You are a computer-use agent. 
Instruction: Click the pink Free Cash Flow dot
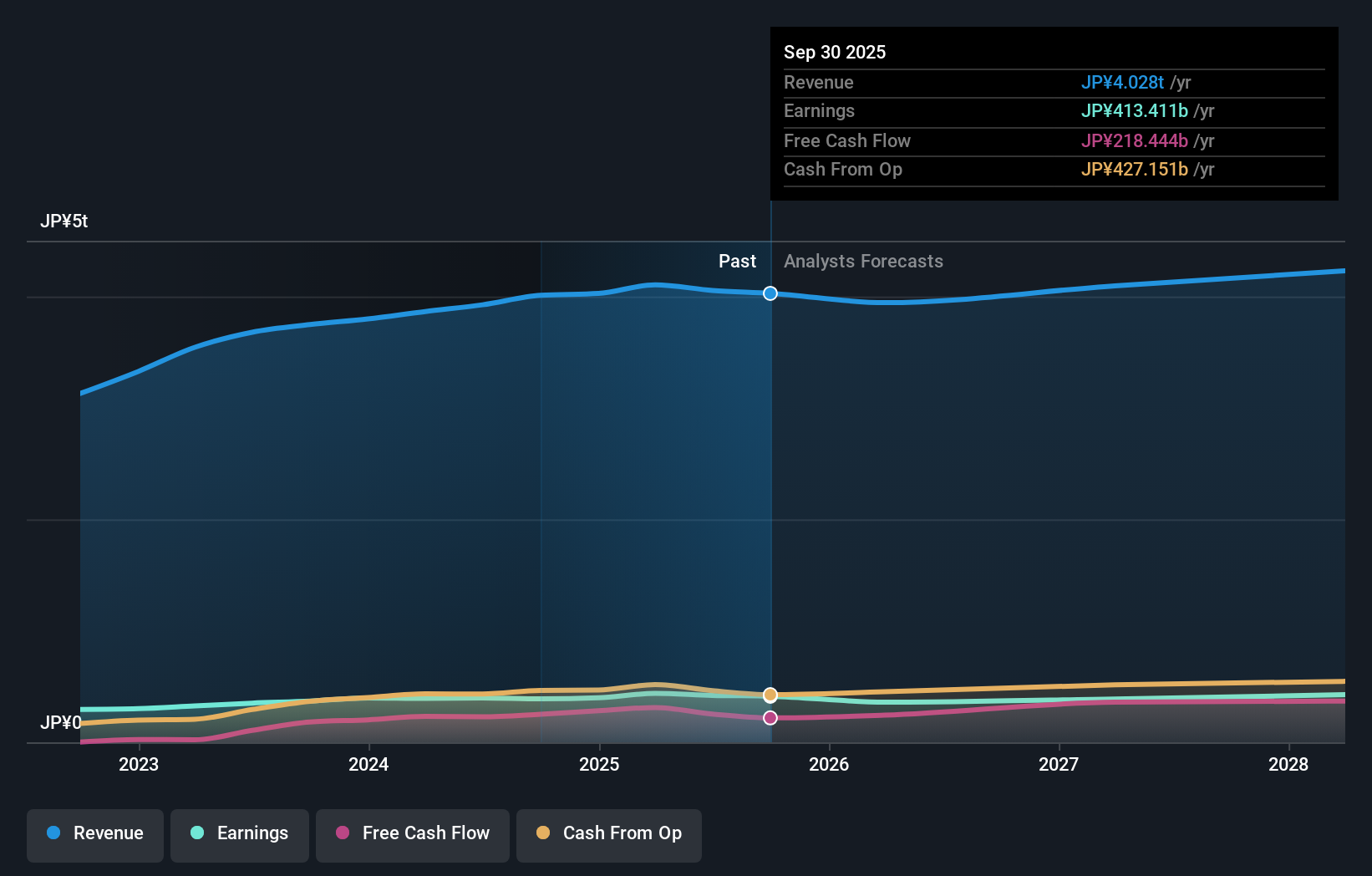click(x=344, y=833)
